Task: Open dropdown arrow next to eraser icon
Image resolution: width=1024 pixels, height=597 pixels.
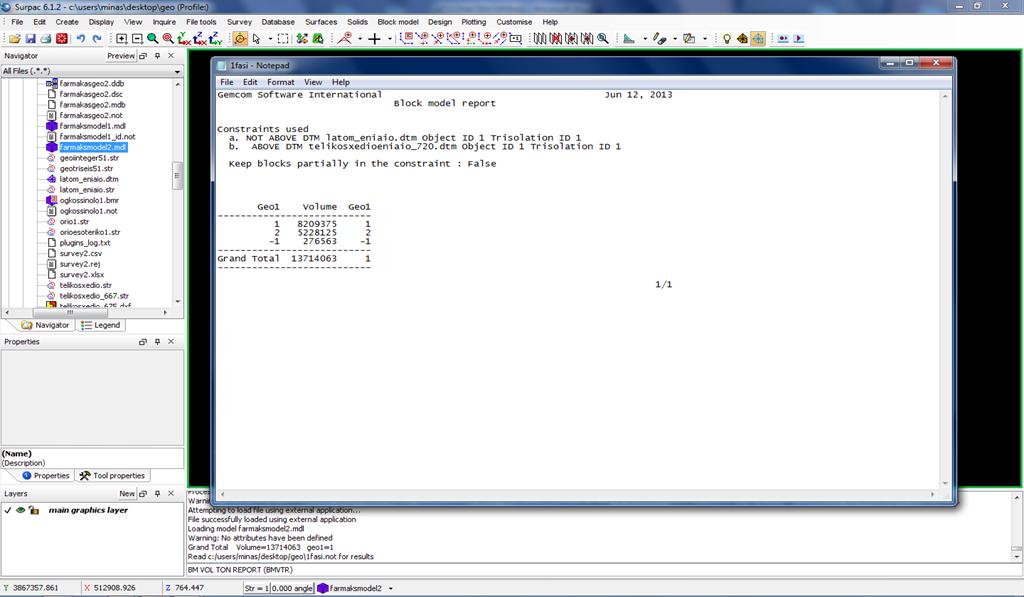Action: coord(675,39)
